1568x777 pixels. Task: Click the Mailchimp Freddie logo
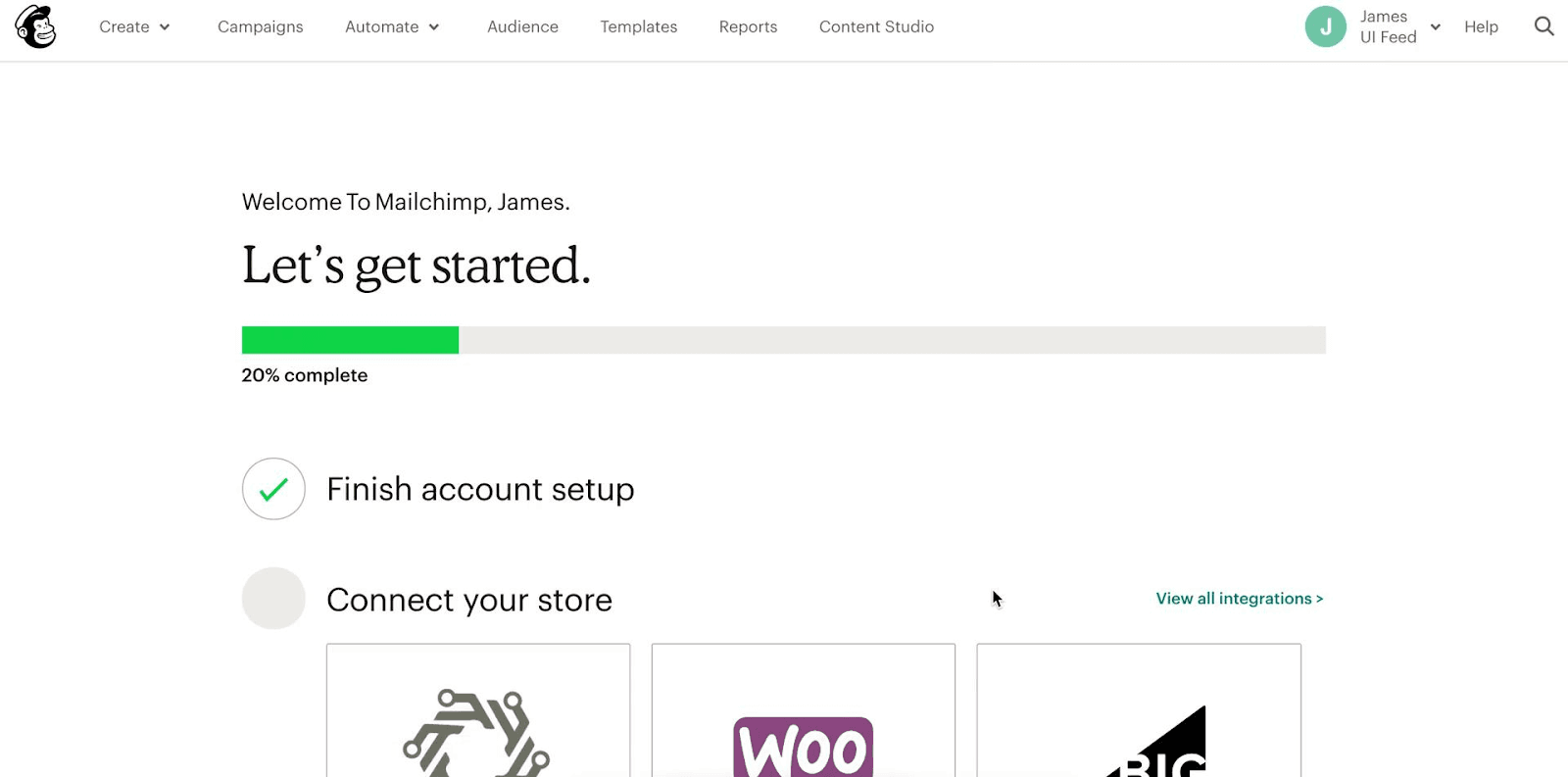[35, 26]
